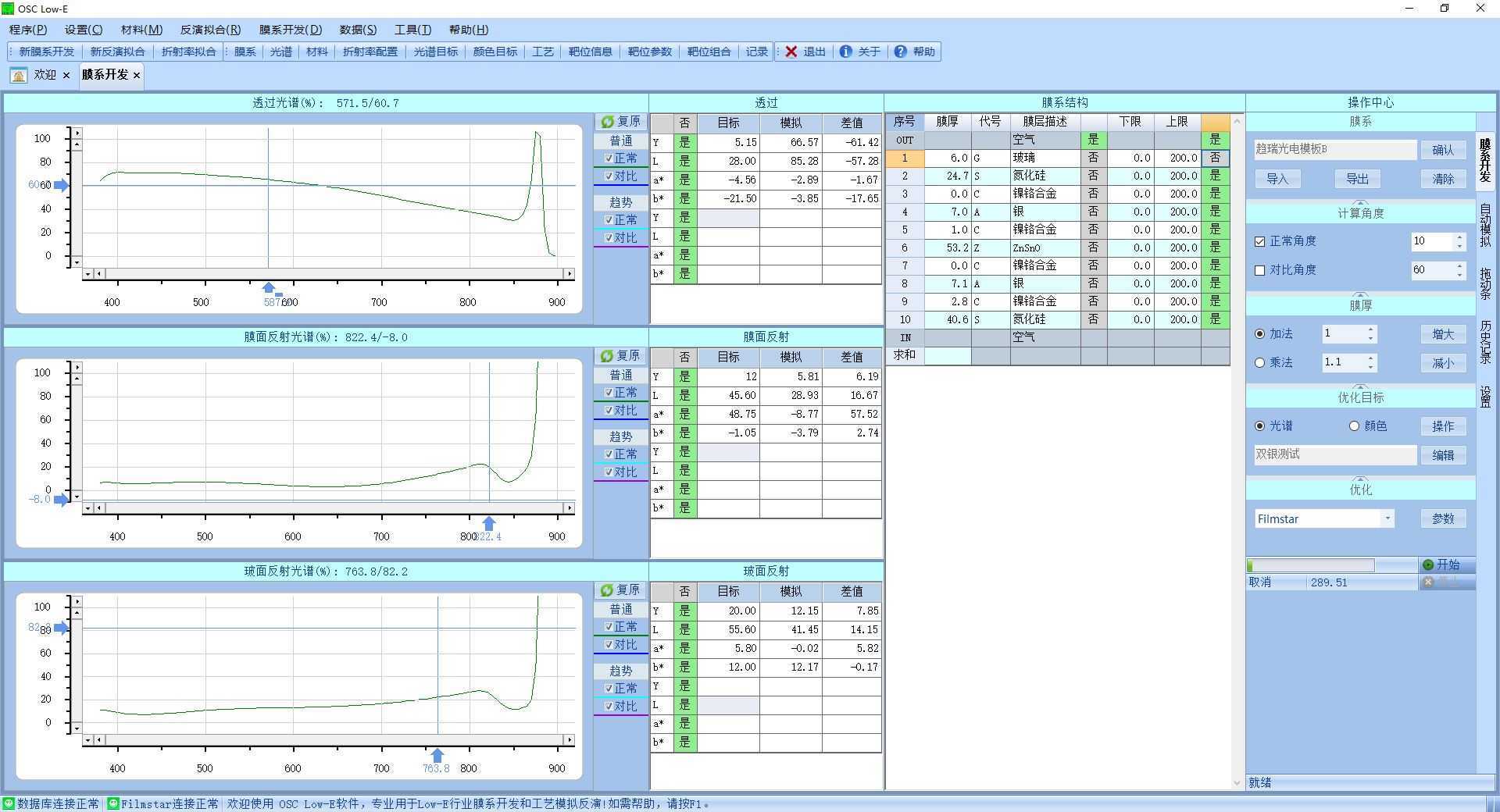Select the 颜色 optimization target radio button
Image resolution: width=1500 pixels, height=812 pixels.
tap(1354, 426)
